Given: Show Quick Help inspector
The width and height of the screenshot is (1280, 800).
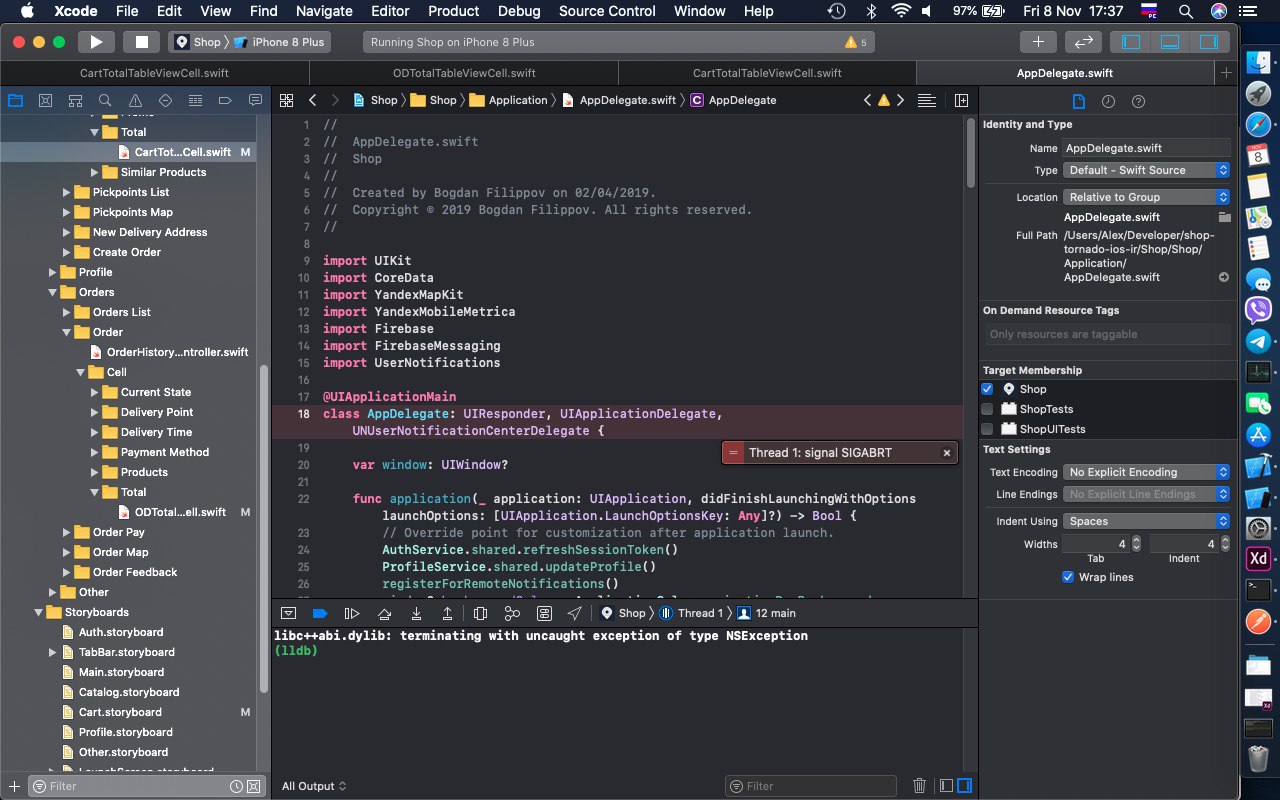Looking at the screenshot, I should pyautogui.click(x=1138, y=101).
